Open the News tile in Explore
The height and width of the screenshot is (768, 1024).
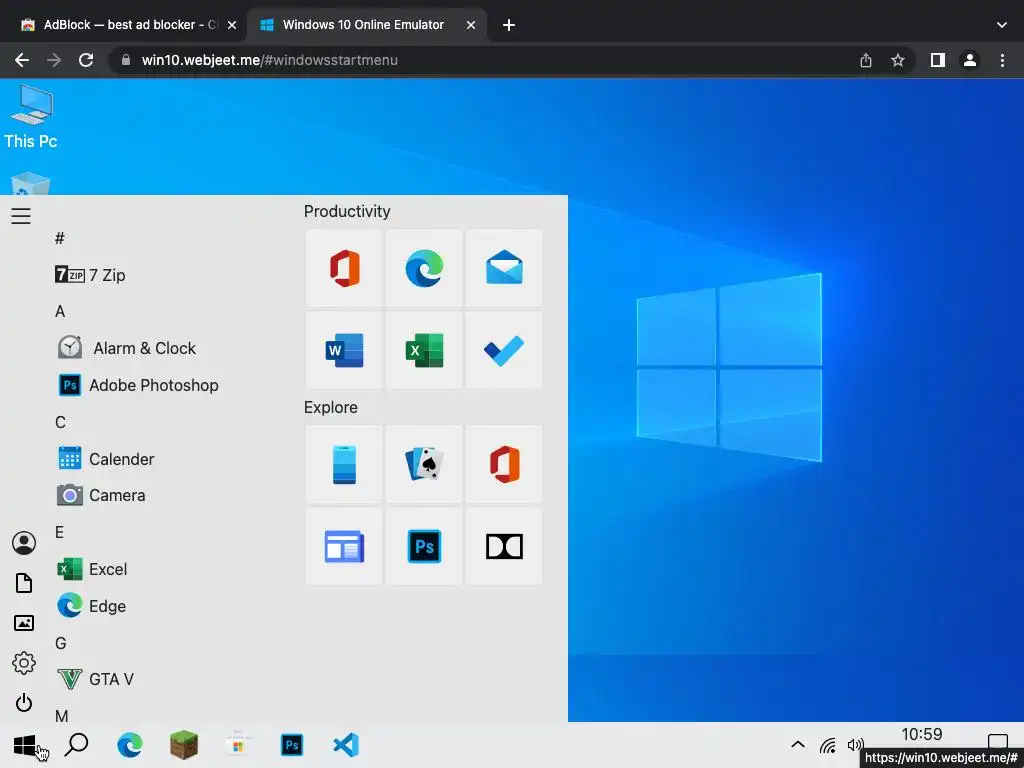pos(344,547)
